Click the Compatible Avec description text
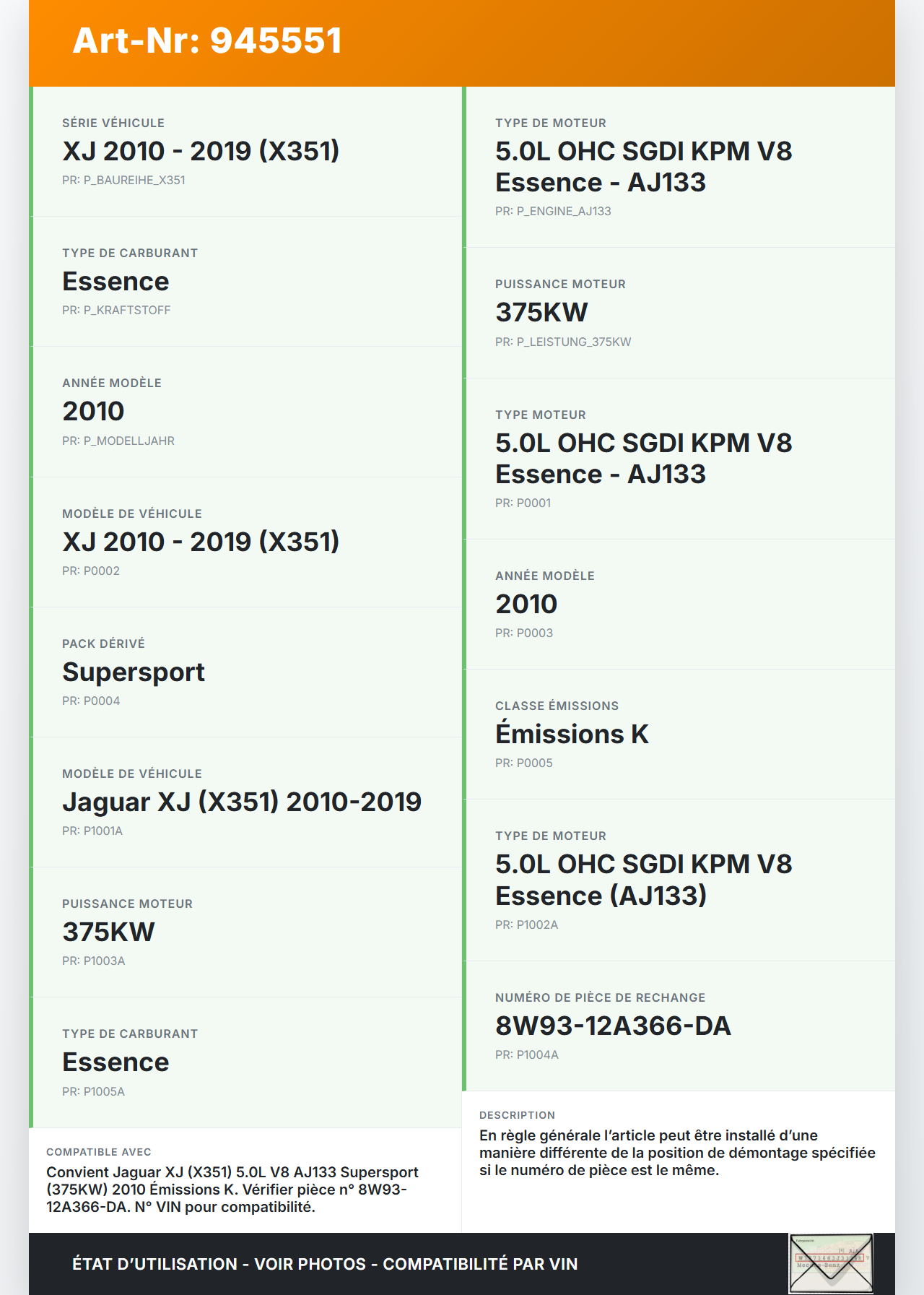The width and height of the screenshot is (924, 1295). (x=232, y=1190)
